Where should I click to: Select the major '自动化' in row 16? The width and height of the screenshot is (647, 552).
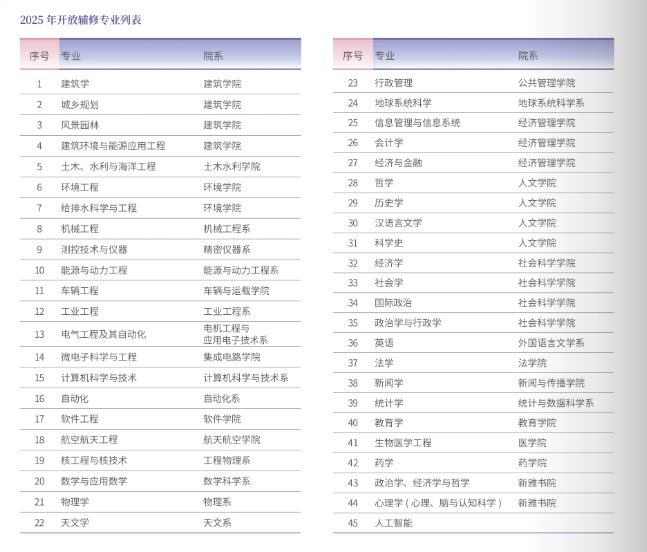(75, 399)
